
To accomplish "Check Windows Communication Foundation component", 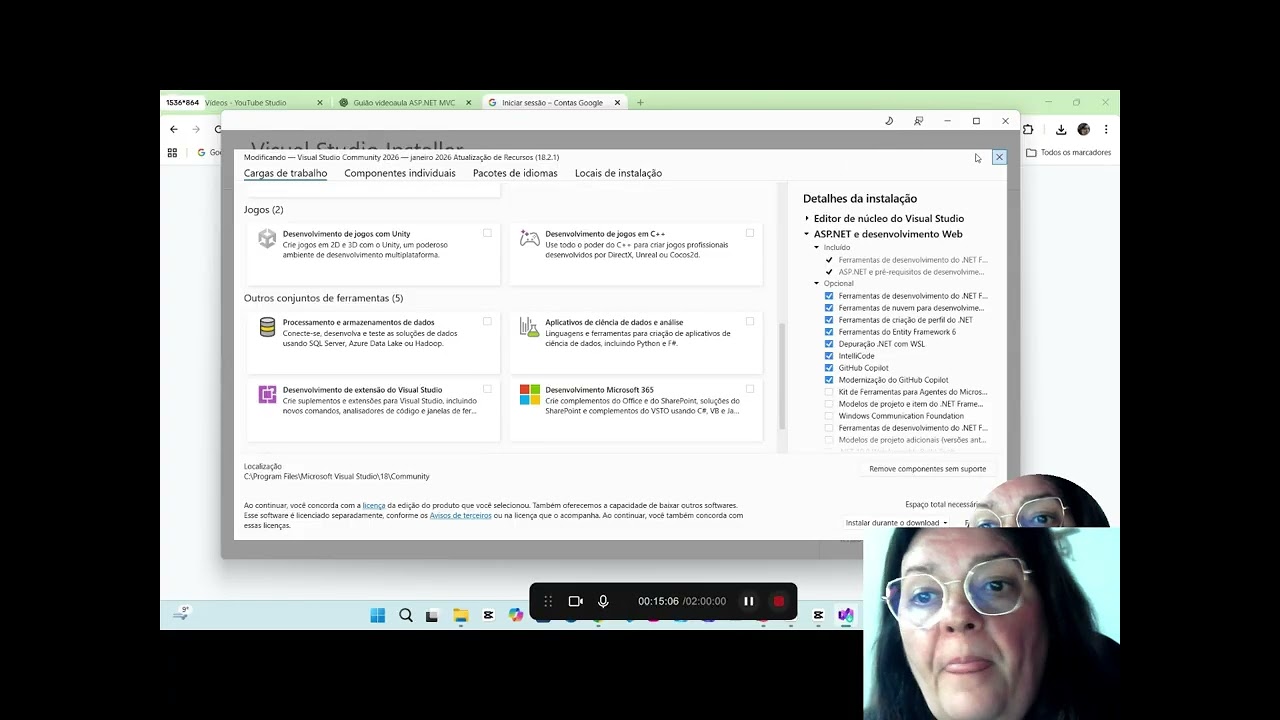I will tap(829, 416).
